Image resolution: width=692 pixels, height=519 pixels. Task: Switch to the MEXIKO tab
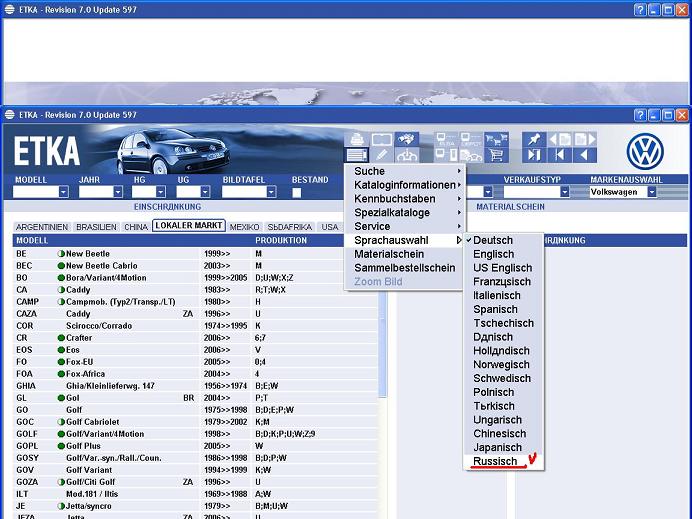point(244,227)
